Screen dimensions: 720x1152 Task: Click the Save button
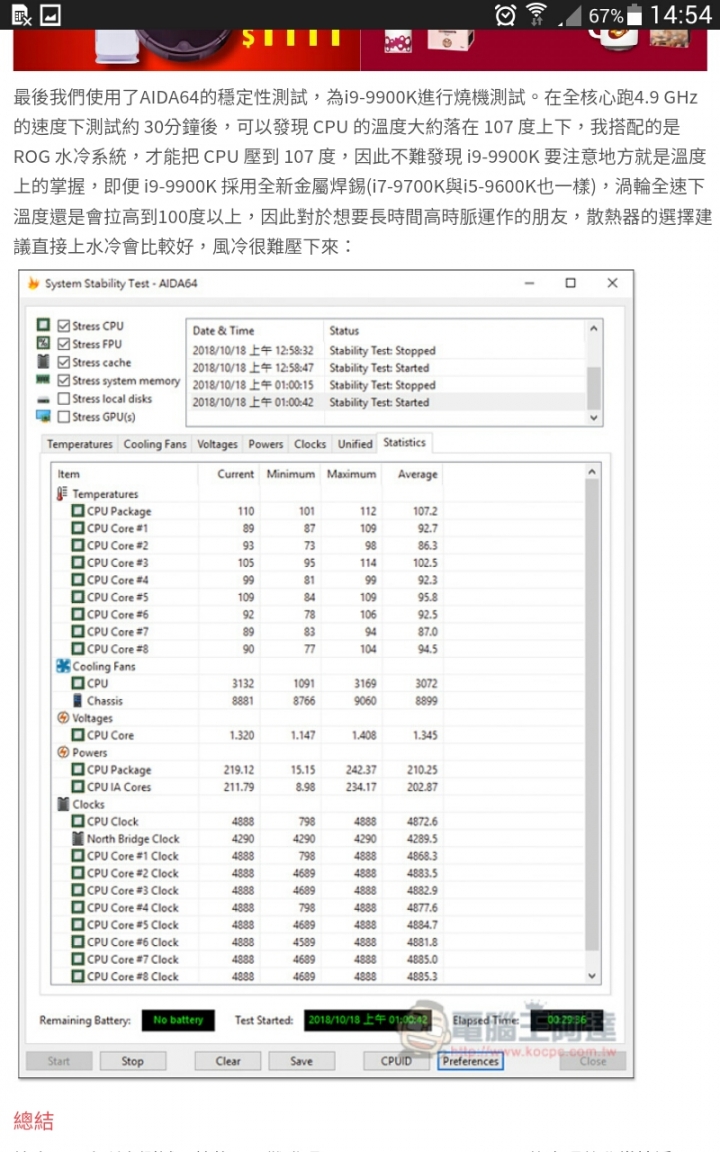point(301,1061)
